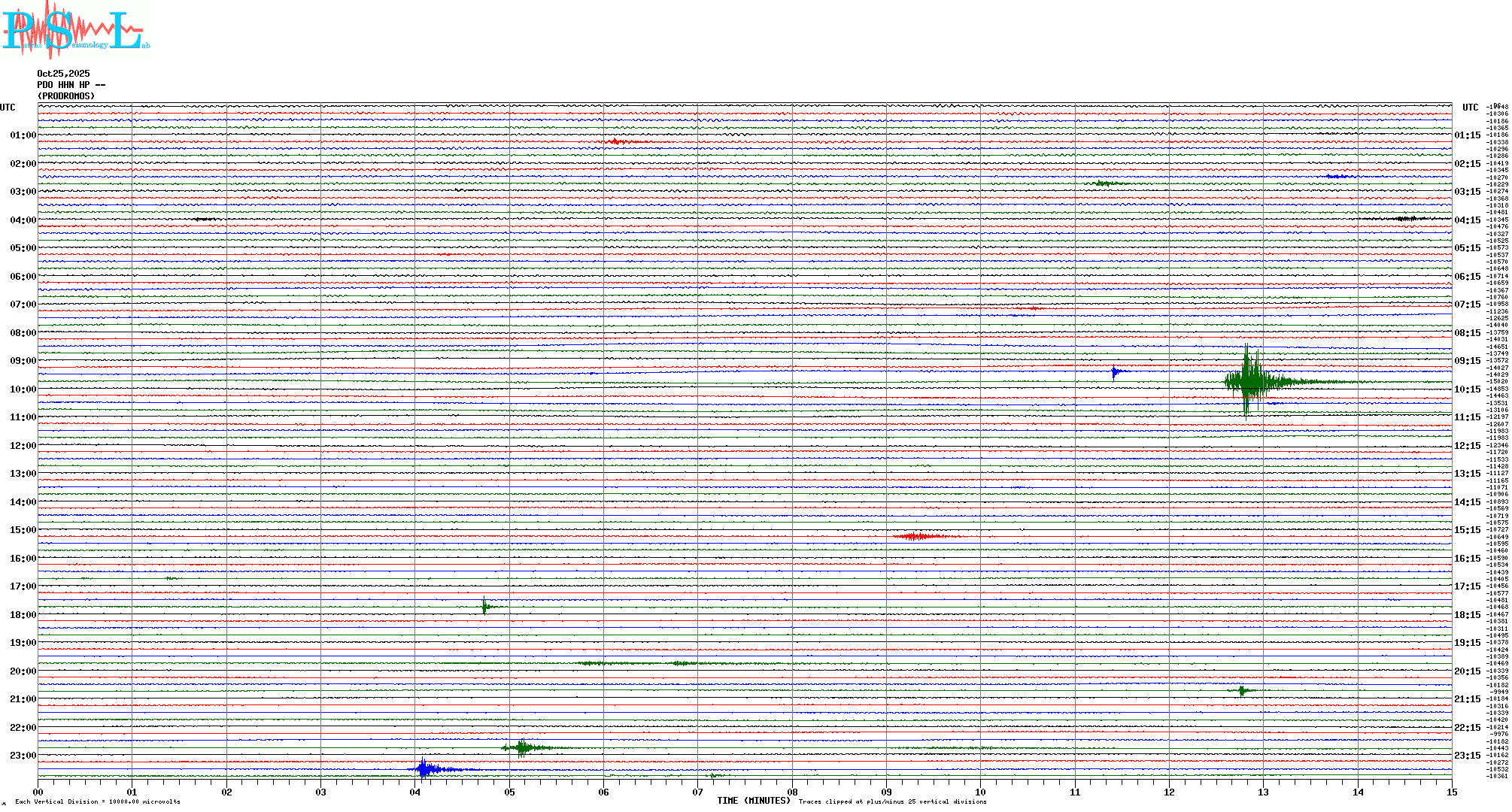Click the Oct25,2025 date label
The width and height of the screenshot is (1512, 812).
click(63, 74)
